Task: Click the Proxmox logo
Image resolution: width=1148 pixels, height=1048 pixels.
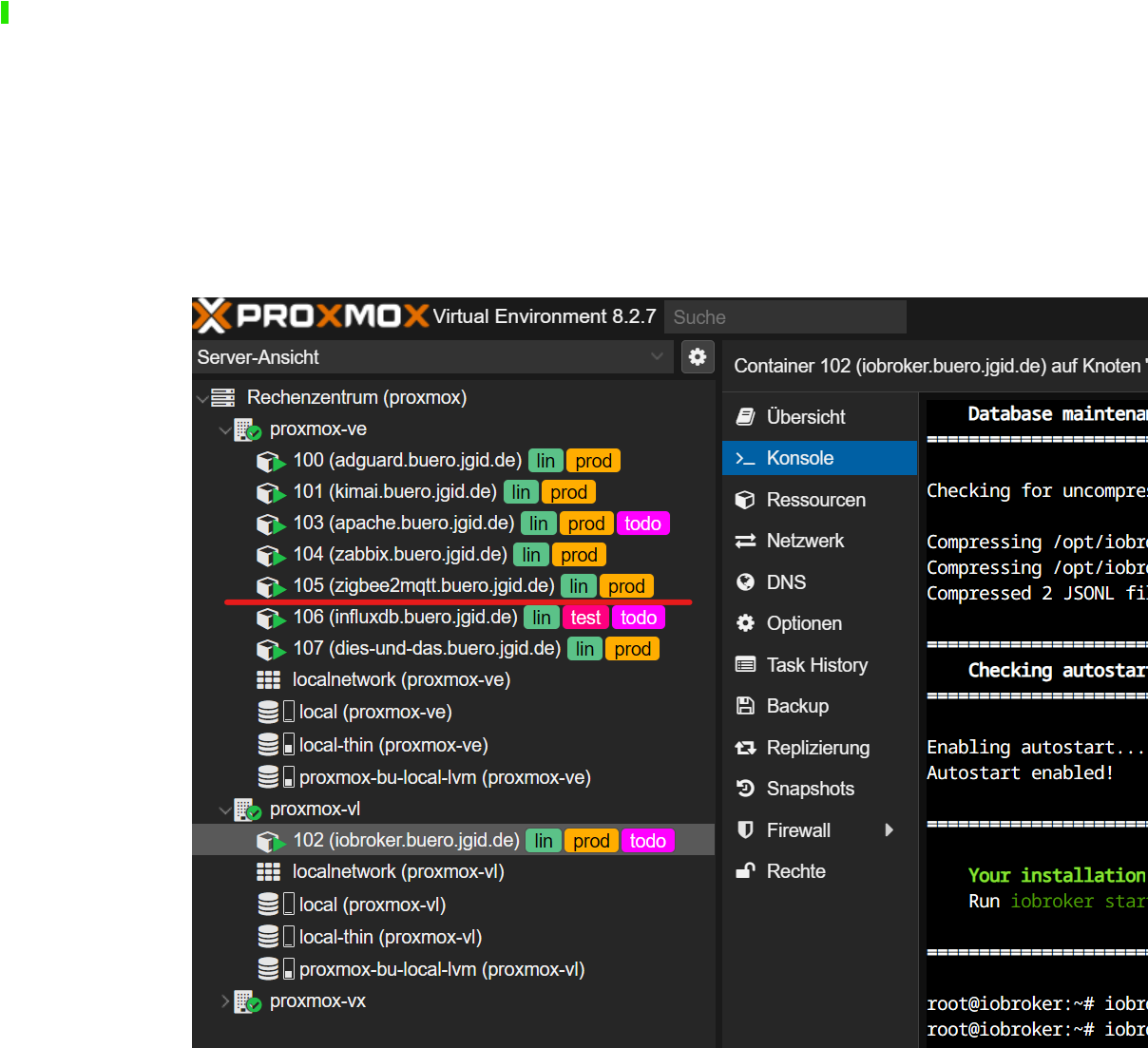Action: 311,315
